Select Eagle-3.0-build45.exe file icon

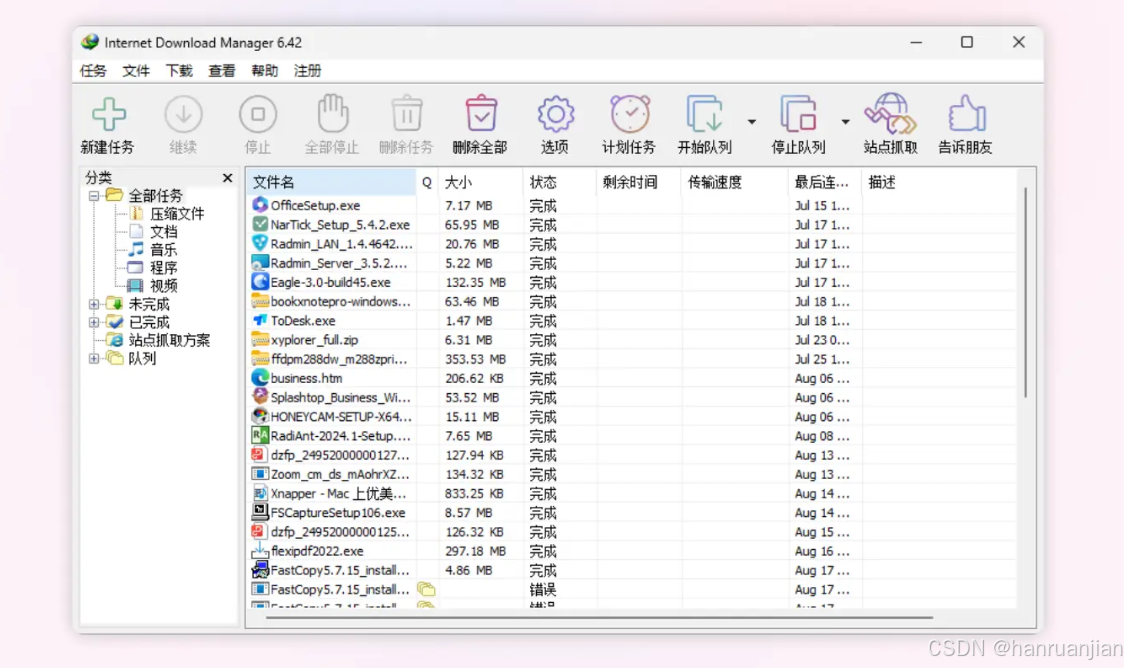click(259, 282)
